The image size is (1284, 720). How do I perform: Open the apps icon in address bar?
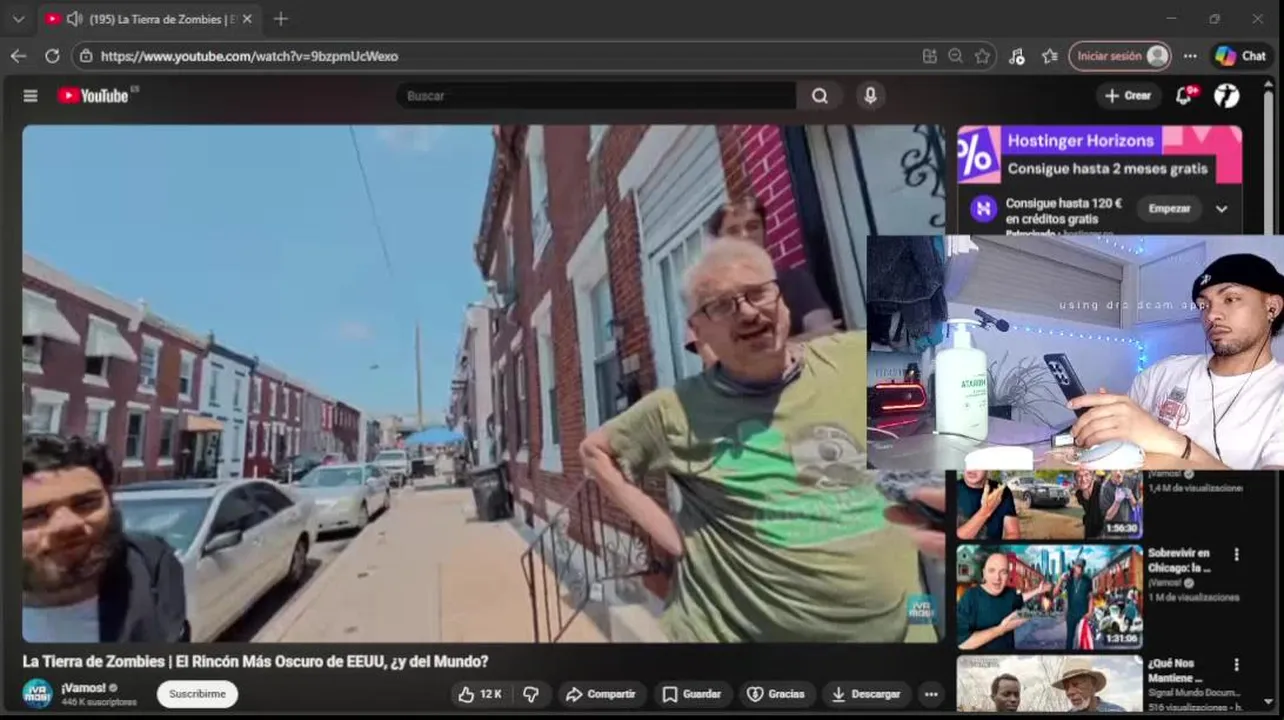point(930,56)
